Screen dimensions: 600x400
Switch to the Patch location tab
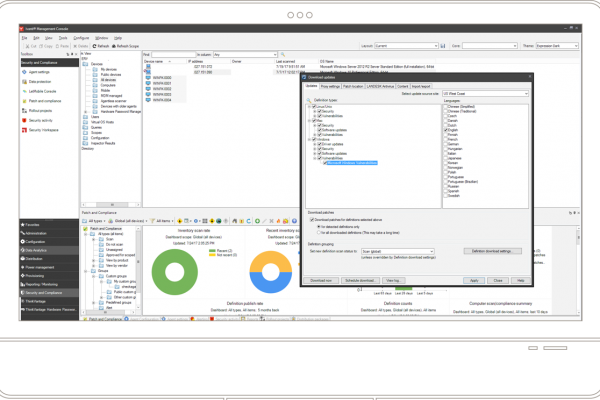click(x=353, y=87)
